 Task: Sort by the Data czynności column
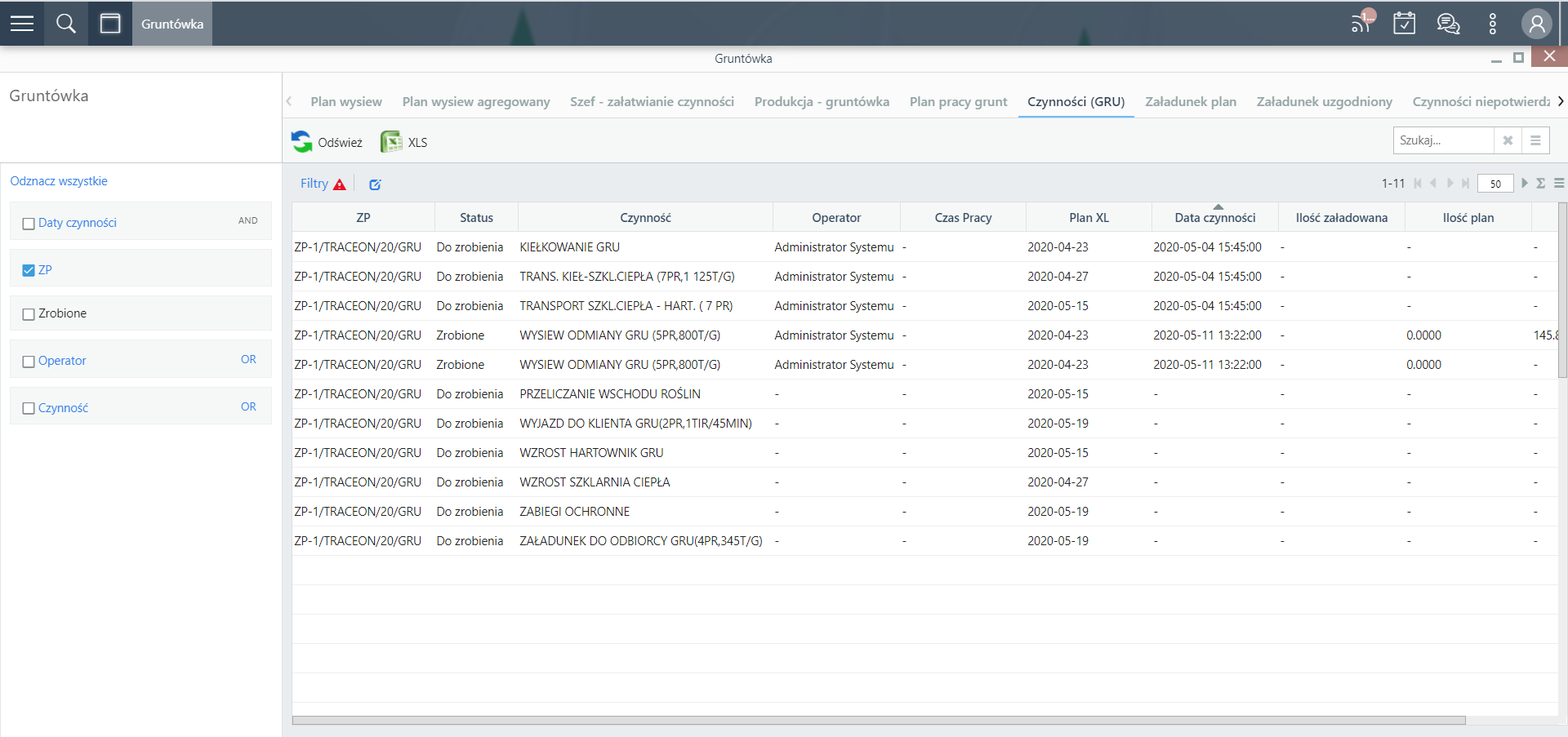pyautogui.click(x=1214, y=217)
